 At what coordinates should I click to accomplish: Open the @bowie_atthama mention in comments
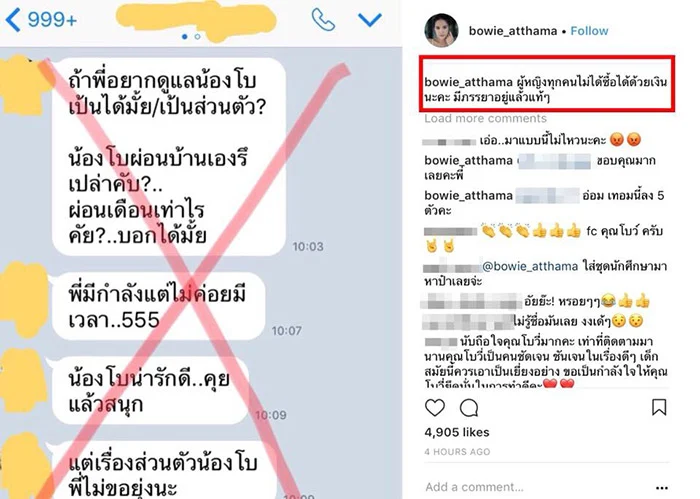[x=530, y=266]
